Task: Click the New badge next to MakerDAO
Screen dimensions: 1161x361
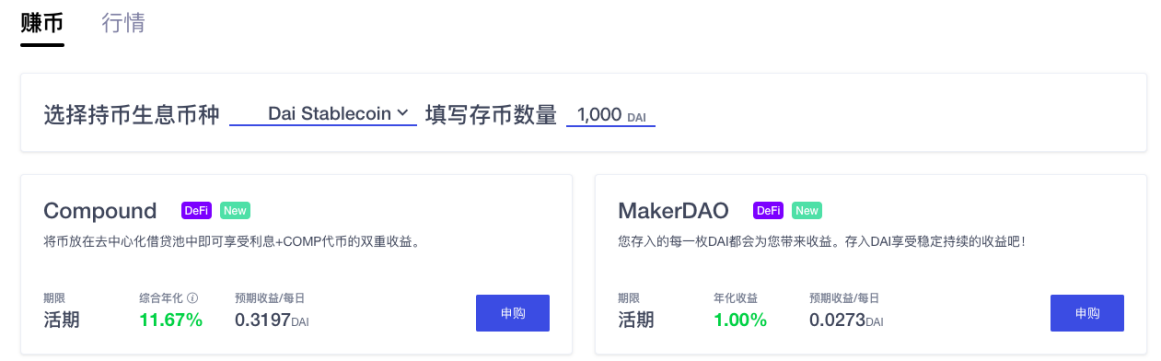Action: 807,211
